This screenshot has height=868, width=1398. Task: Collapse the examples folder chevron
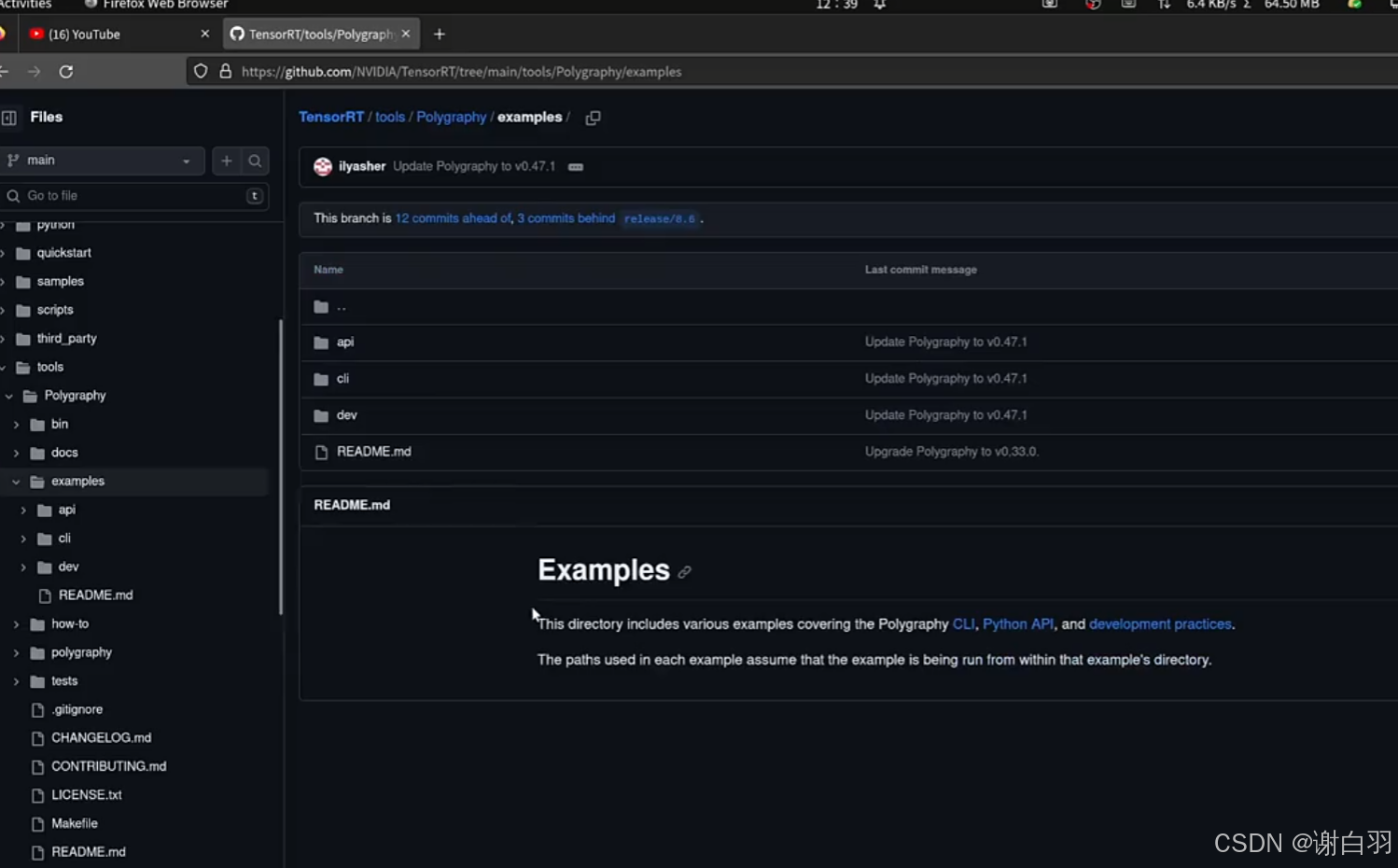pos(16,482)
